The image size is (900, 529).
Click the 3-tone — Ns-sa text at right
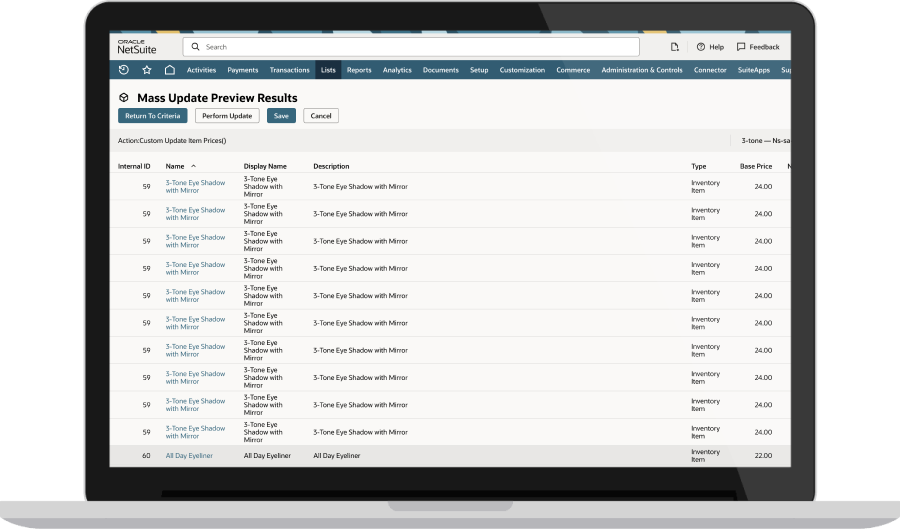[766, 141]
